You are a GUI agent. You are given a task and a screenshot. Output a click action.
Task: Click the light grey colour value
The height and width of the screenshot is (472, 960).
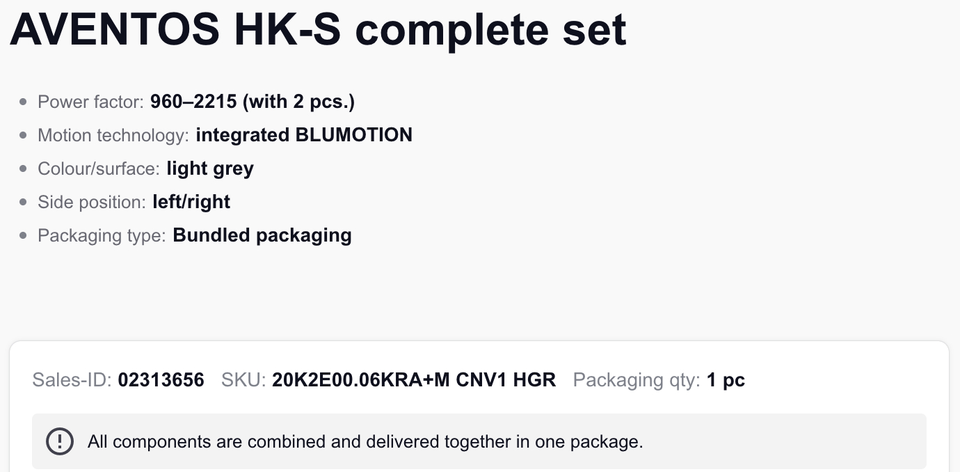point(210,168)
